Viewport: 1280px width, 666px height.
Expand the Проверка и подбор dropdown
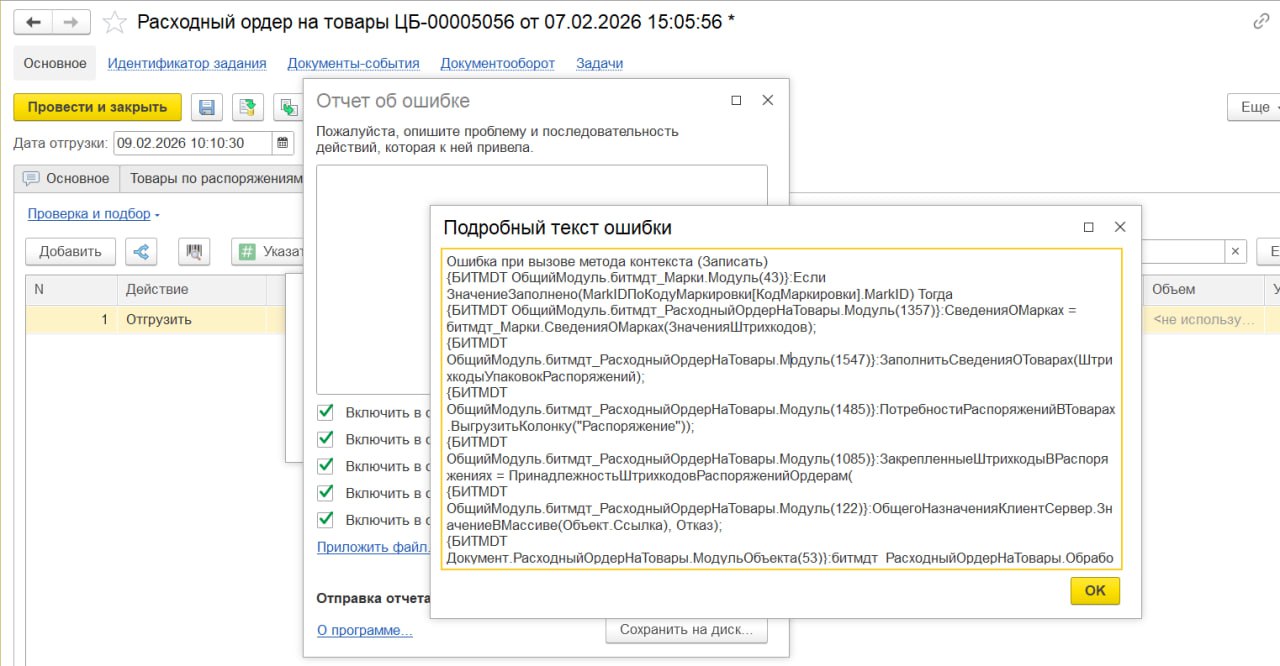pos(93,214)
